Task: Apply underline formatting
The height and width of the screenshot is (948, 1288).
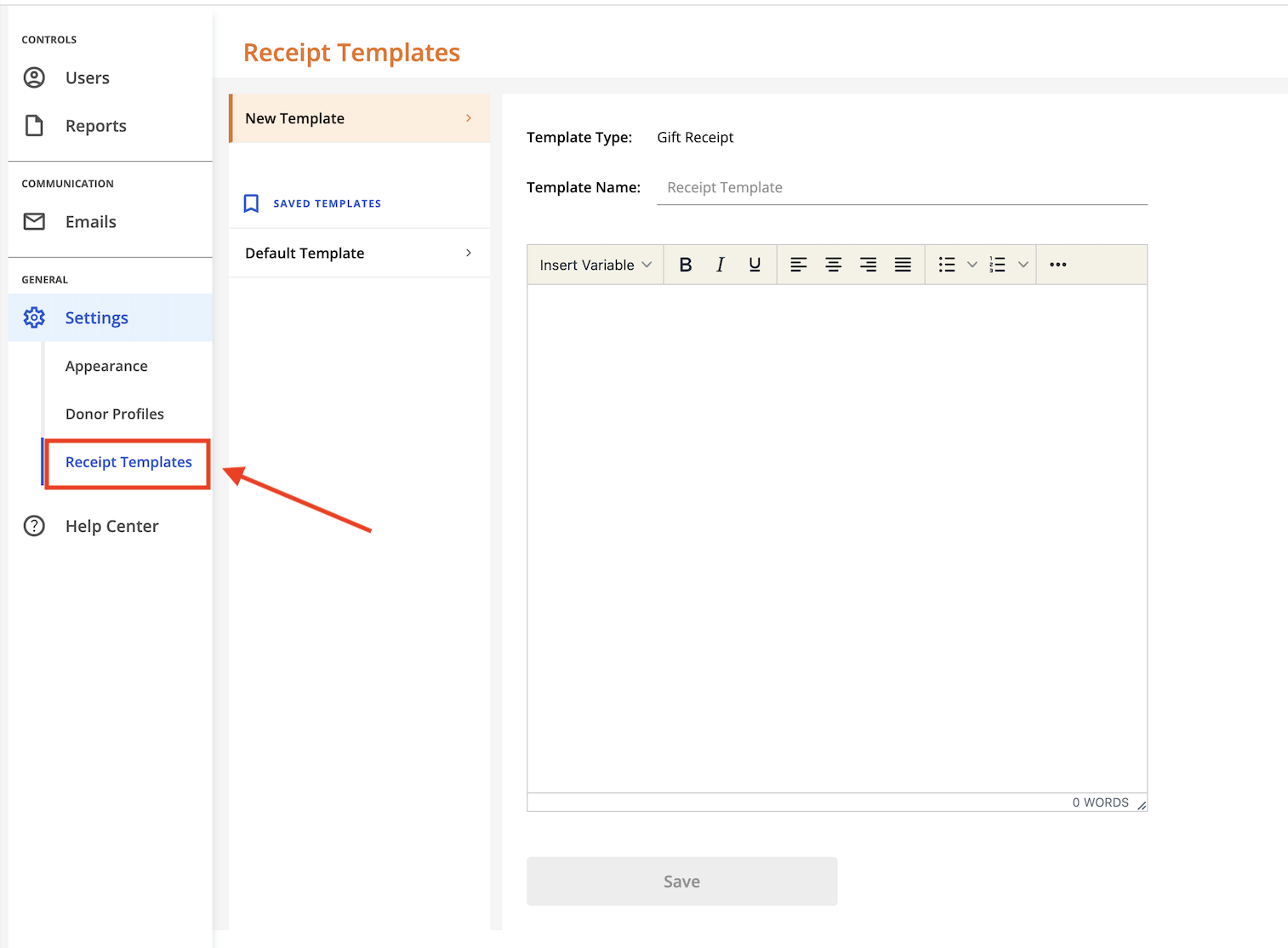Action: click(x=755, y=265)
